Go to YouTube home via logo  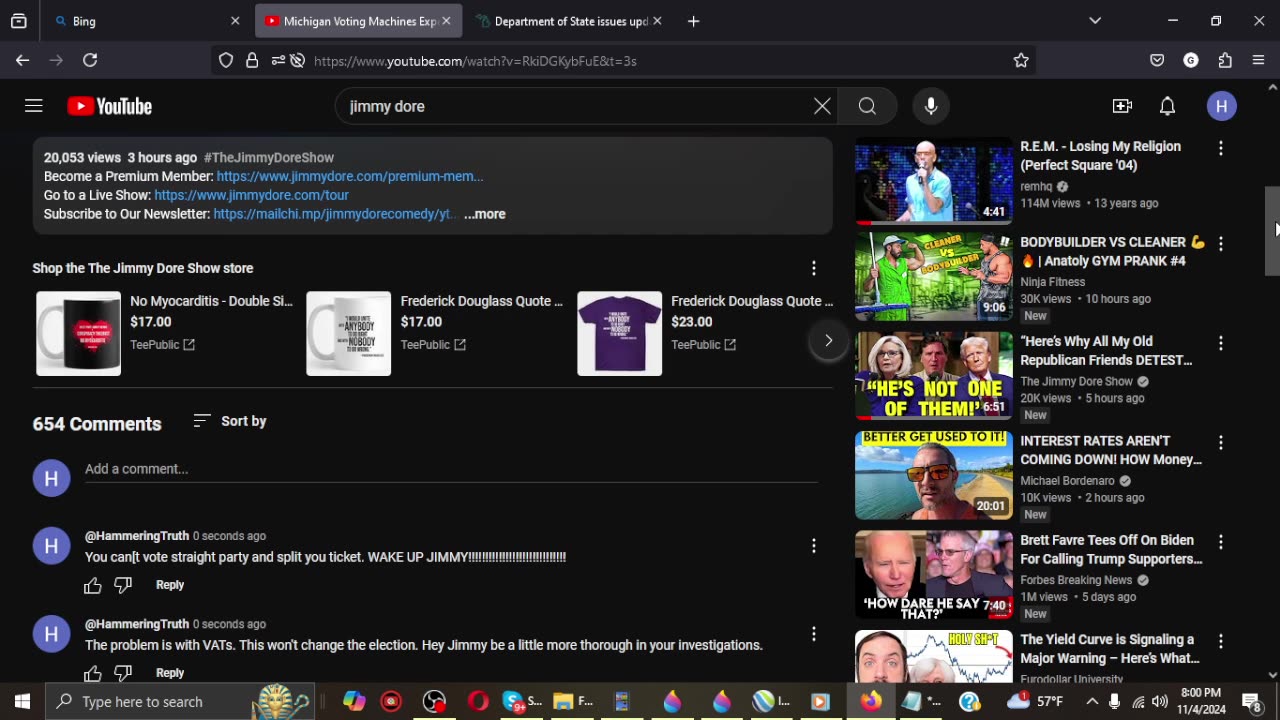point(110,106)
